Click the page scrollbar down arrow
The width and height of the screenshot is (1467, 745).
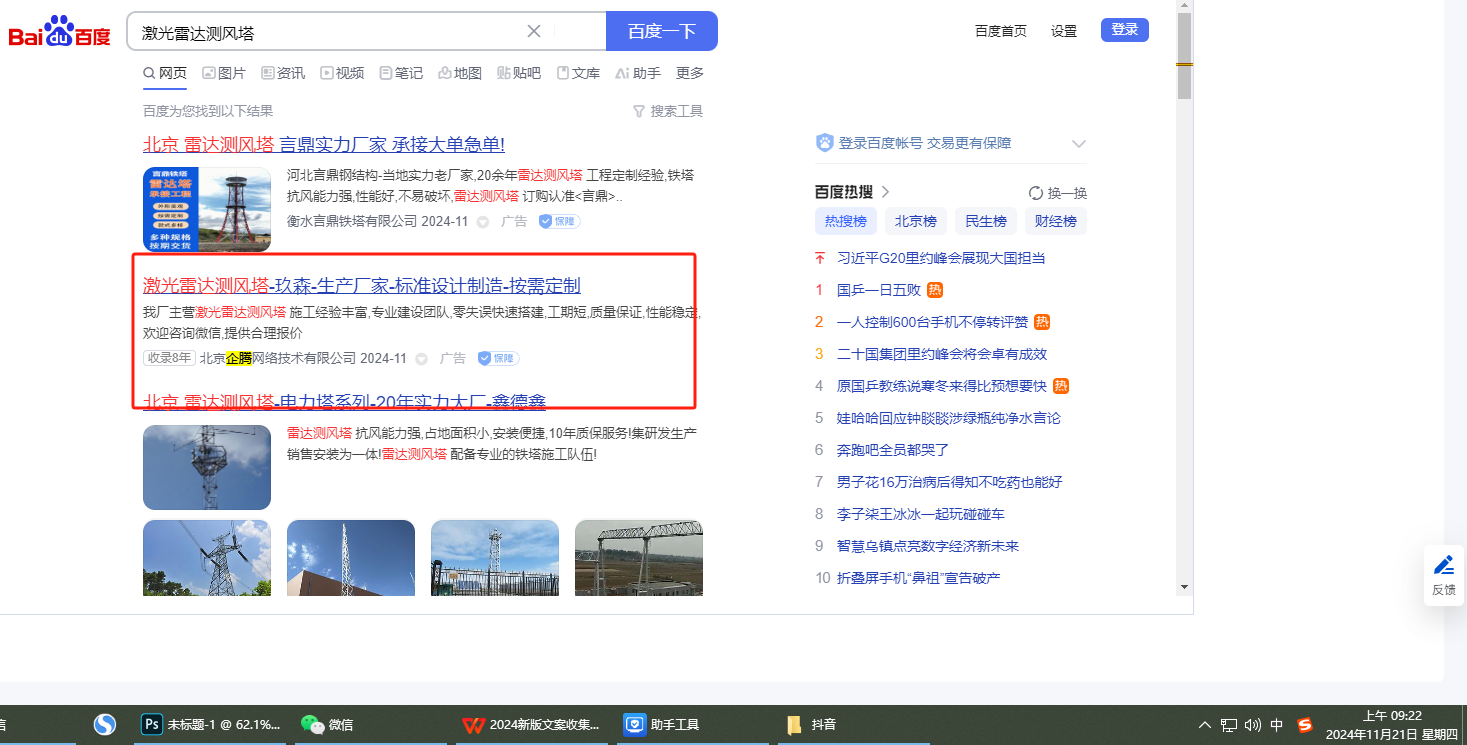pyautogui.click(x=1184, y=587)
